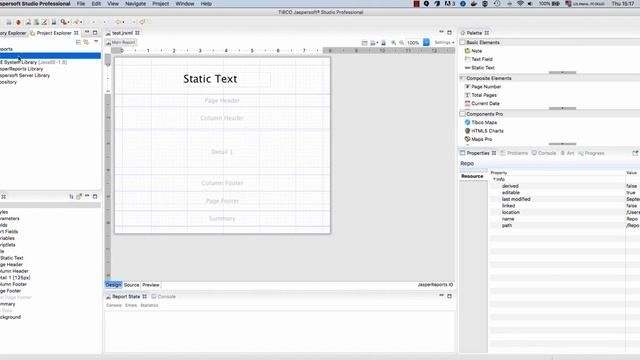Image resolution: width=640 pixels, height=360 pixels.
Task: Click the red compile icon in main toolbar
Action: coord(18,22)
